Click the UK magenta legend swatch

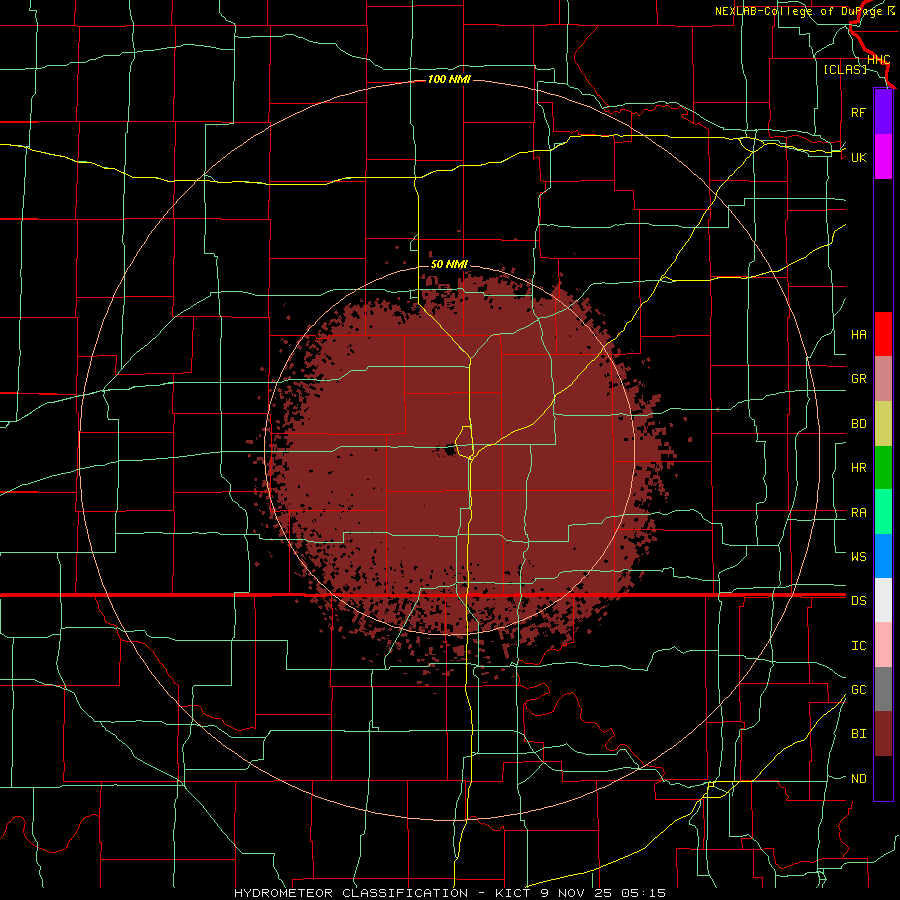pos(883,157)
